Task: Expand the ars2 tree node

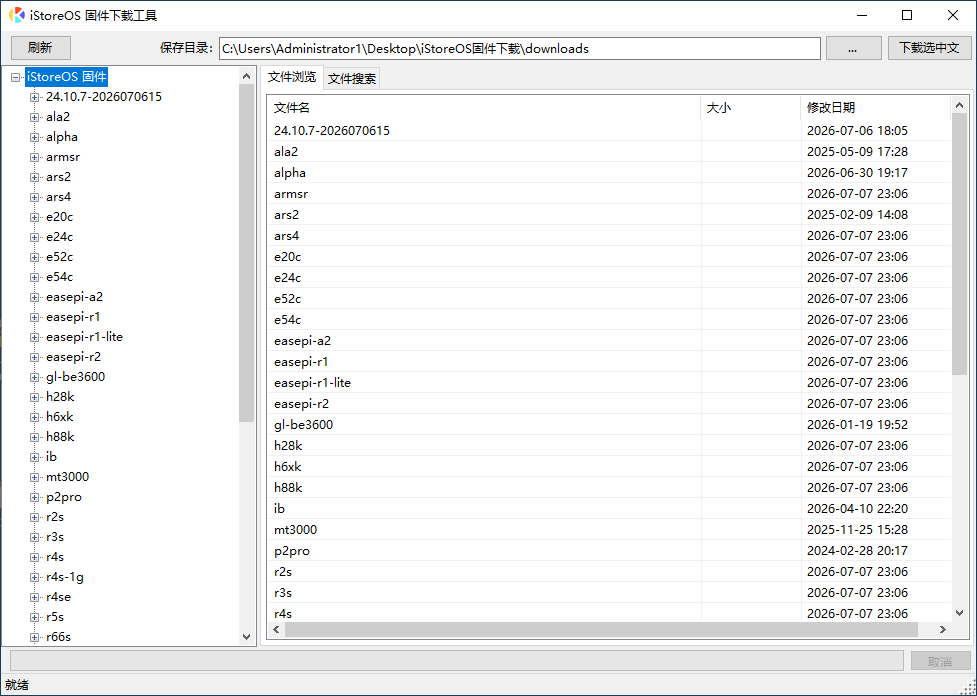Action: point(35,177)
